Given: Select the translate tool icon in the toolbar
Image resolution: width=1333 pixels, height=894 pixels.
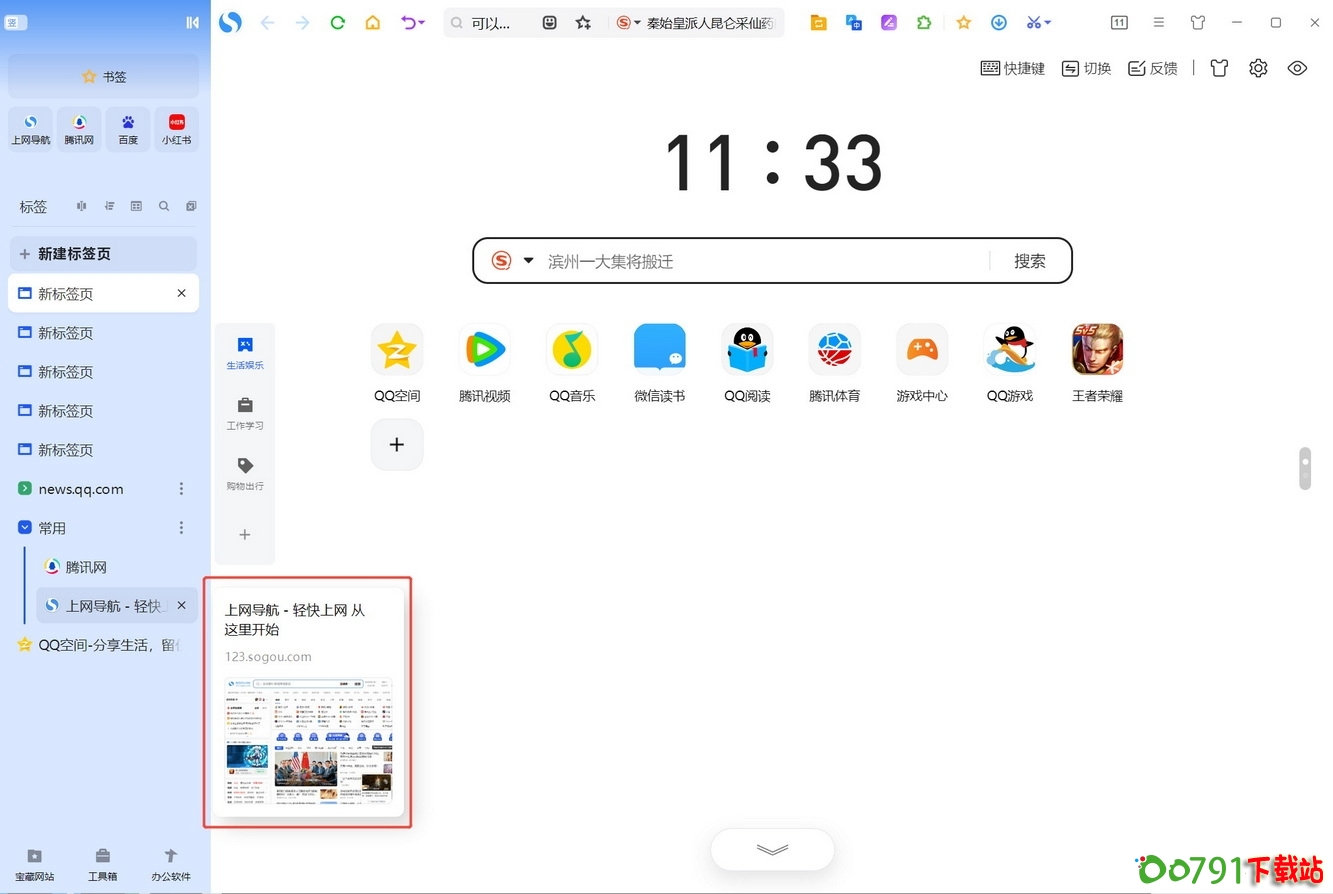Looking at the screenshot, I should (x=853, y=22).
